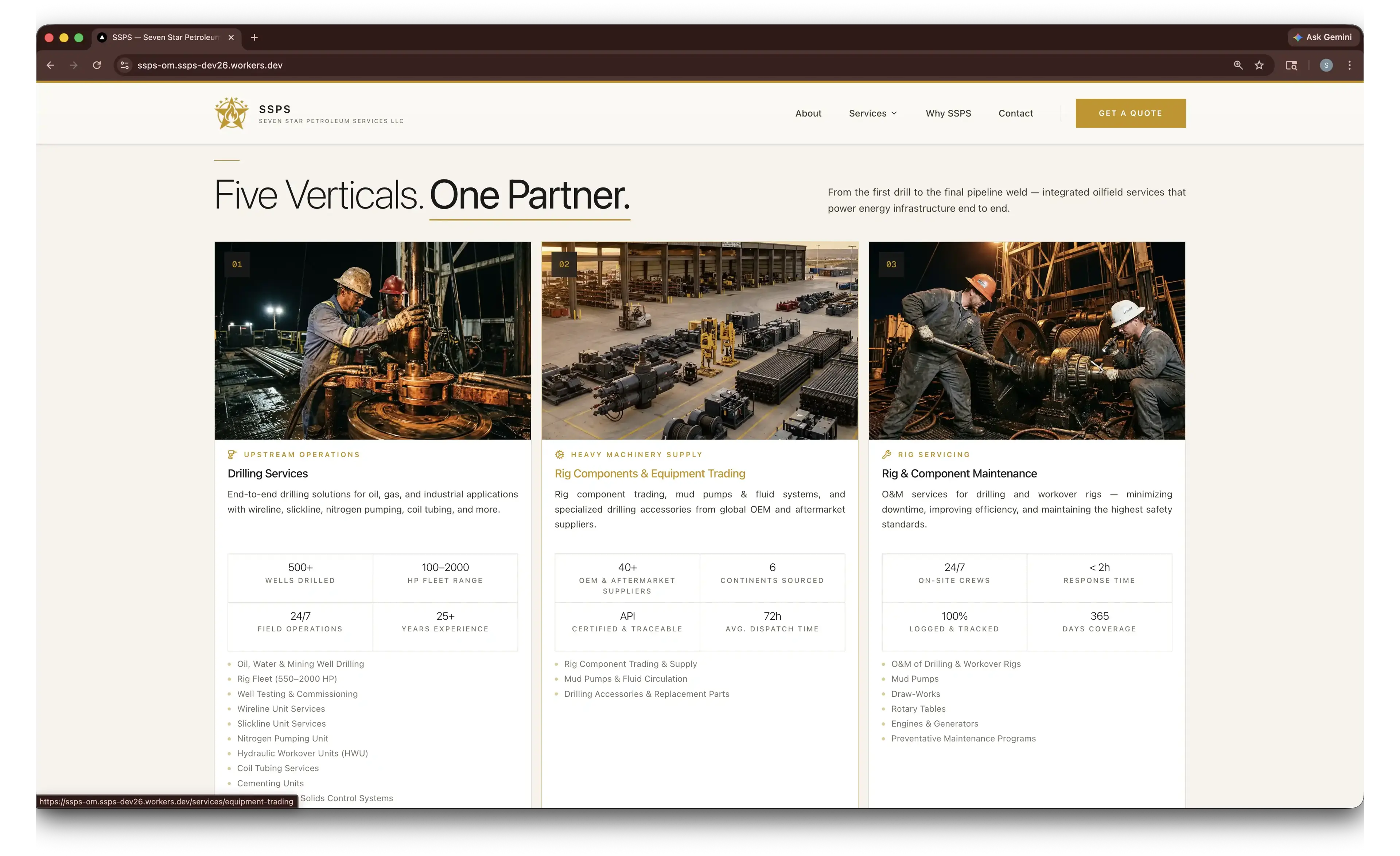The image size is (1400, 856).
Task: Click the 01 drilling crew photo
Action: click(x=373, y=340)
